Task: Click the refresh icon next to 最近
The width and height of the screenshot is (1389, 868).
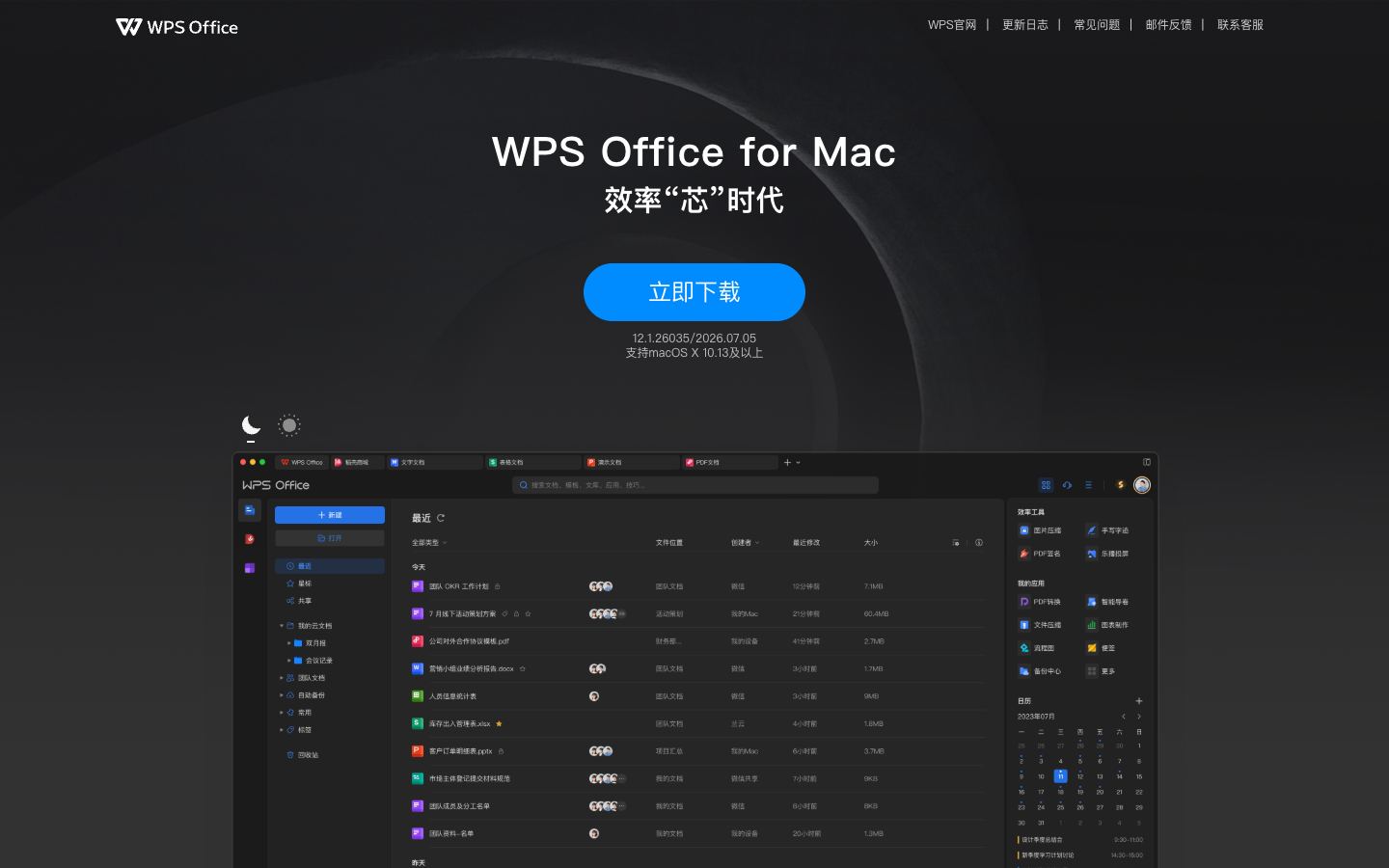Action: point(441,518)
